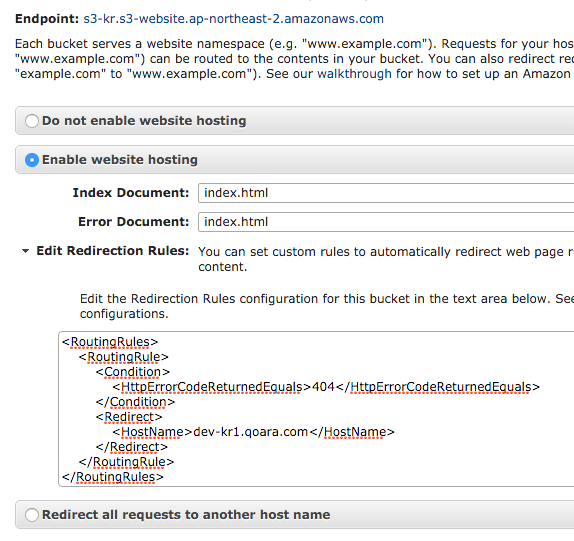Click the 'Edit Redirection Rules:' label
This screenshot has width=574, height=541.
113,251
